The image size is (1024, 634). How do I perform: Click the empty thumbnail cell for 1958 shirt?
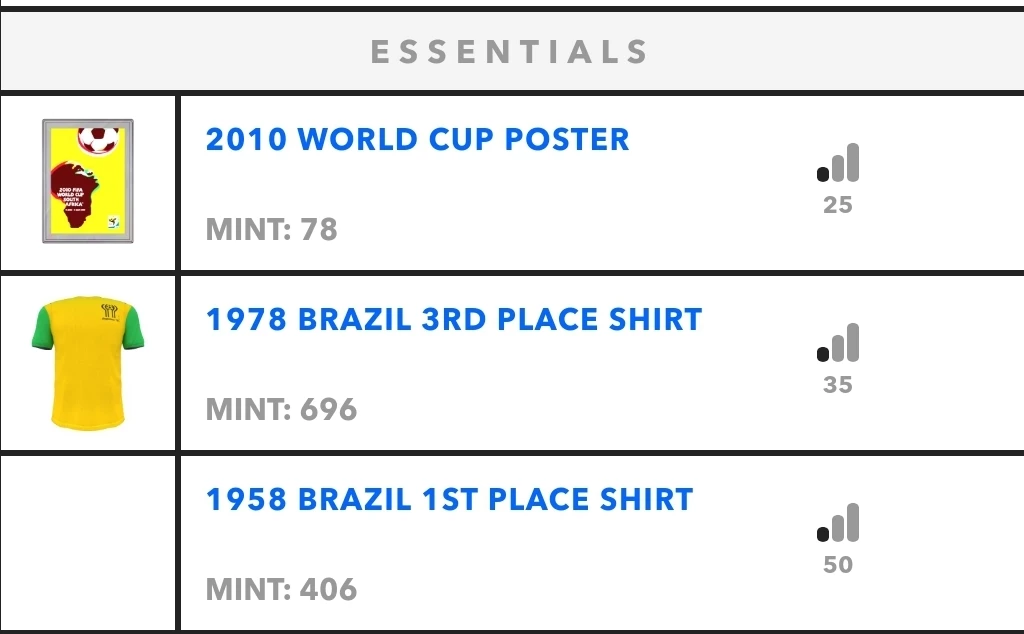88,543
